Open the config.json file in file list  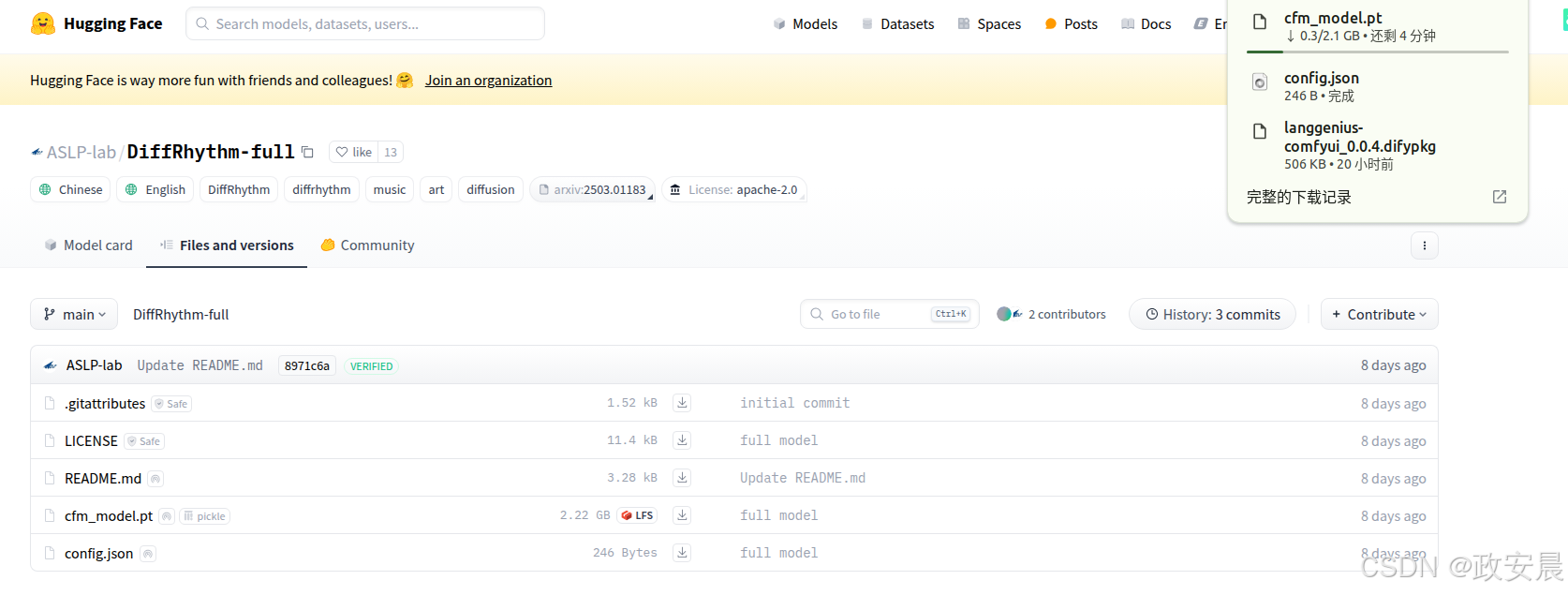[98, 553]
